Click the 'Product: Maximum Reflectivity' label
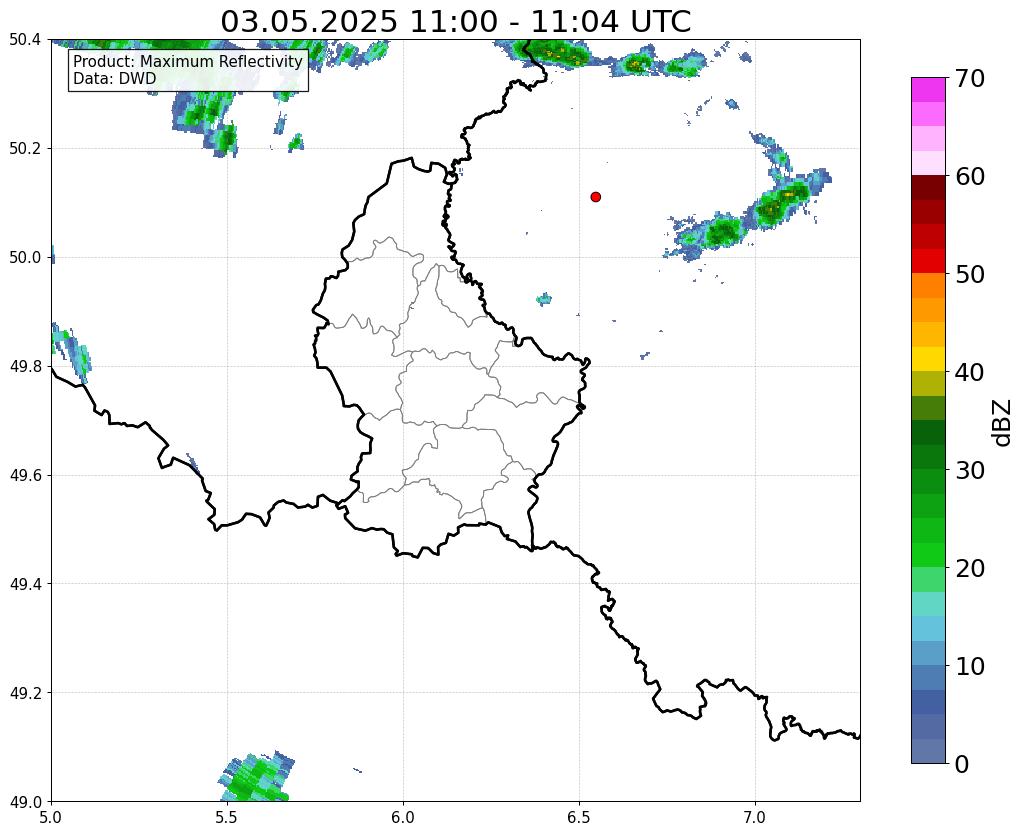Screen dimensions: 1023x834 188,61
